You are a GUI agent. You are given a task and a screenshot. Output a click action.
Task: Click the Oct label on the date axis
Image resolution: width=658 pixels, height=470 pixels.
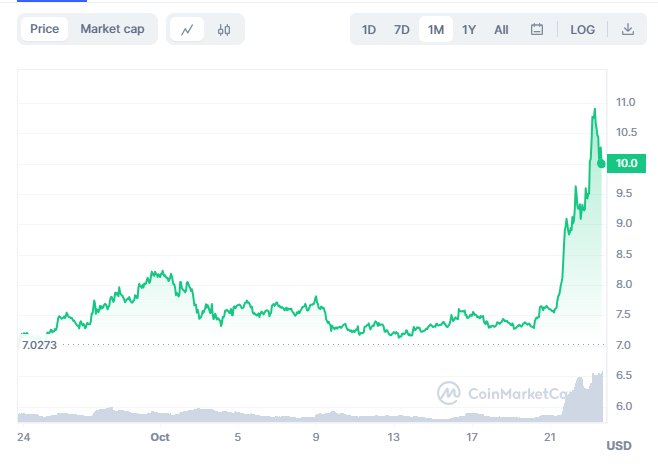pos(160,437)
